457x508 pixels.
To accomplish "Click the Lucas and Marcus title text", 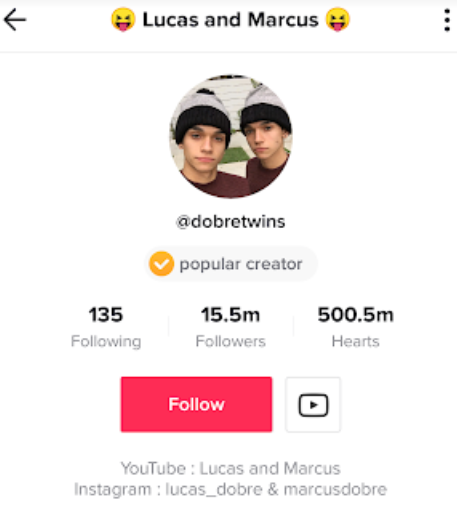I will tap(231, 20).
